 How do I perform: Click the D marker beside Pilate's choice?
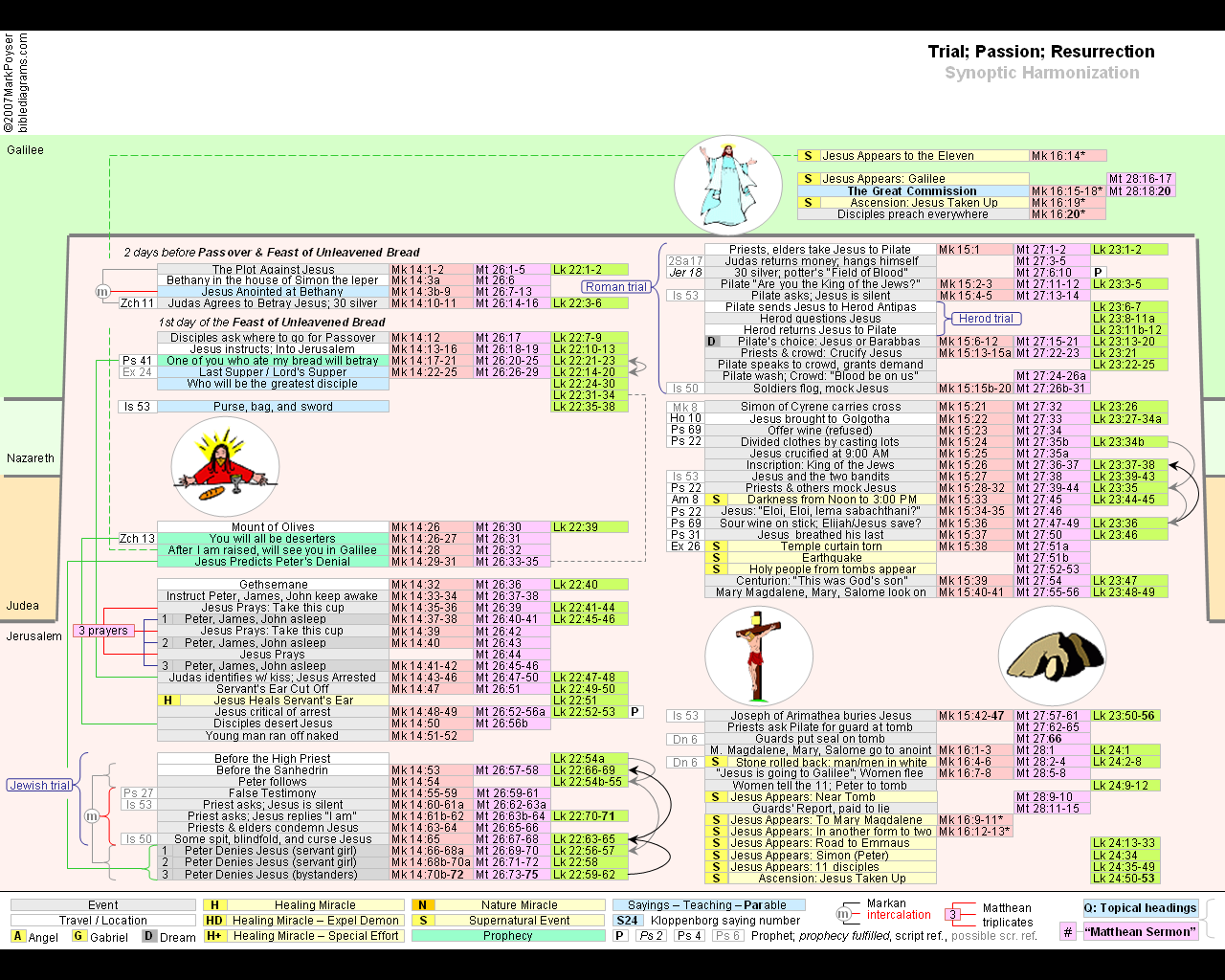pyautogui.click(x=711, y=342)
